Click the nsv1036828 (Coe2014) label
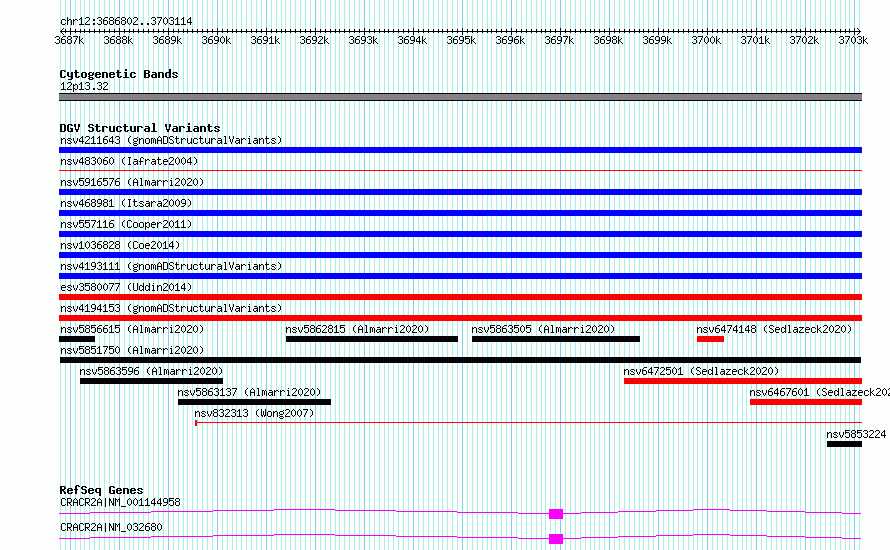Screen dimensions: 890x550 click(120, 245)
